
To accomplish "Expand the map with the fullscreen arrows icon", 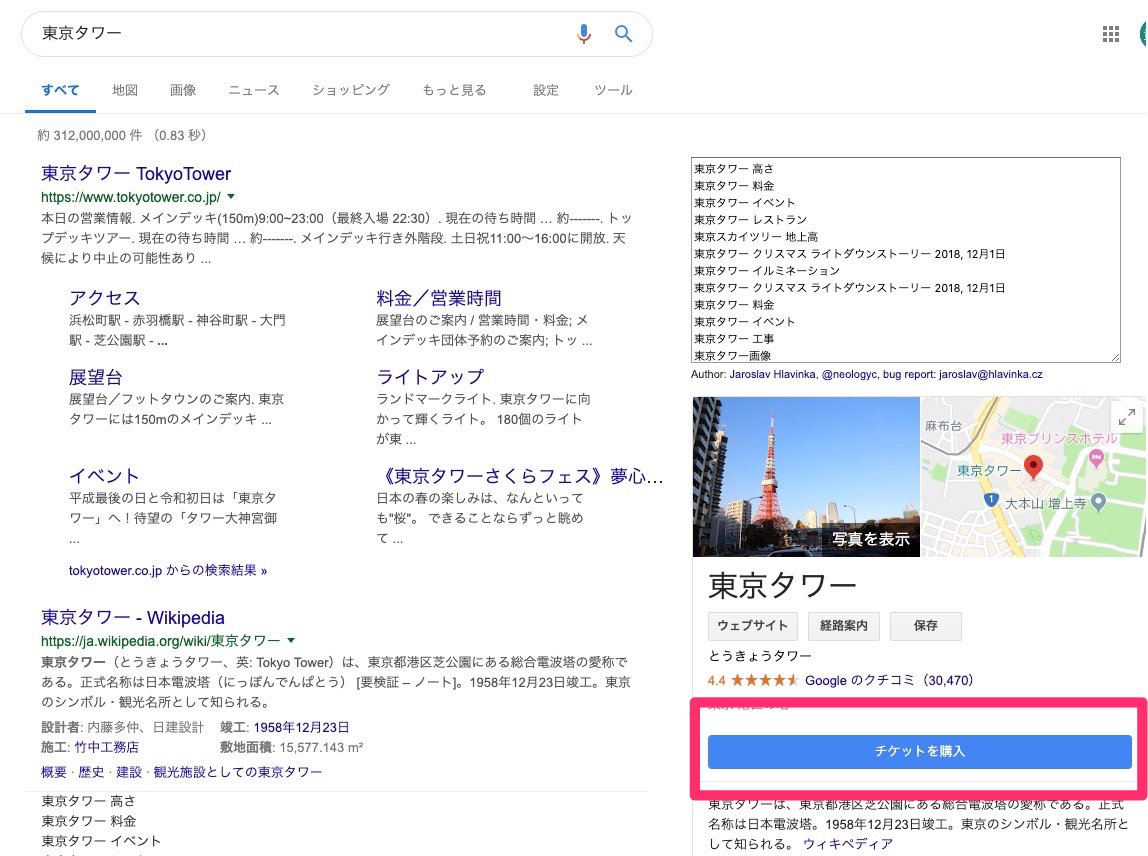I will (1127, 417).
